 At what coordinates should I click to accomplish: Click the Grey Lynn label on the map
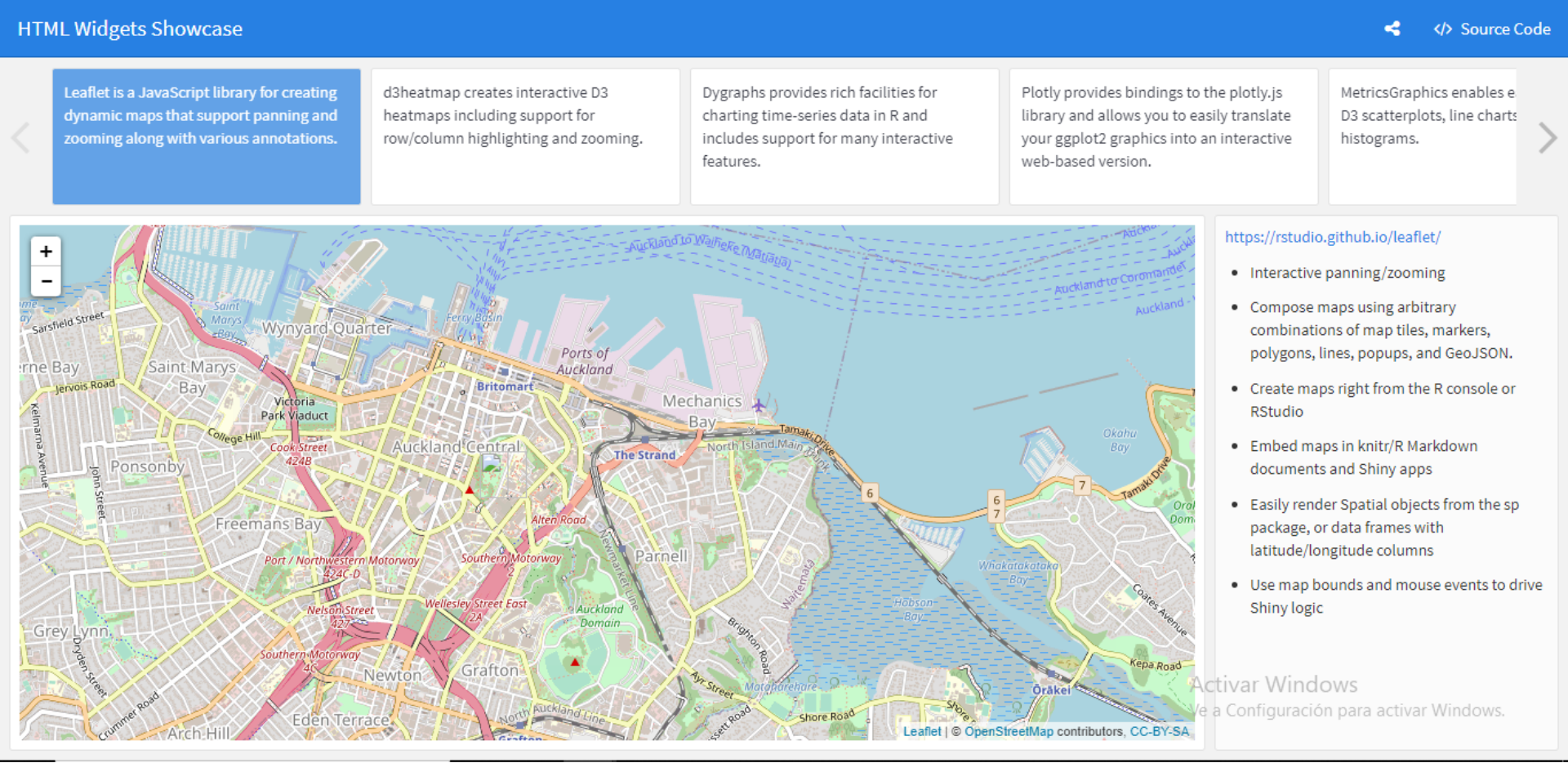pyautogui.click(x=71, y=631)
